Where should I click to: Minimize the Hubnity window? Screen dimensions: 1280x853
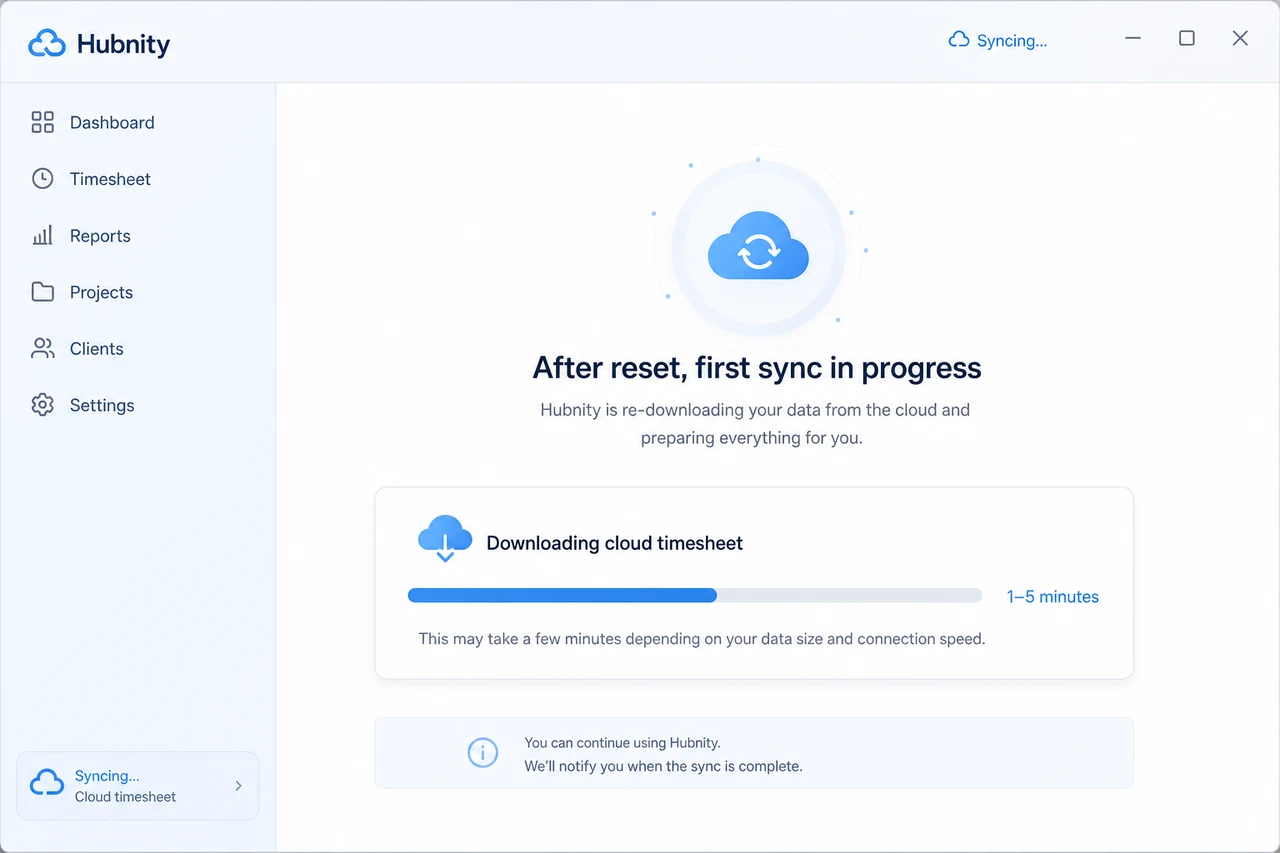point(1133,38)
